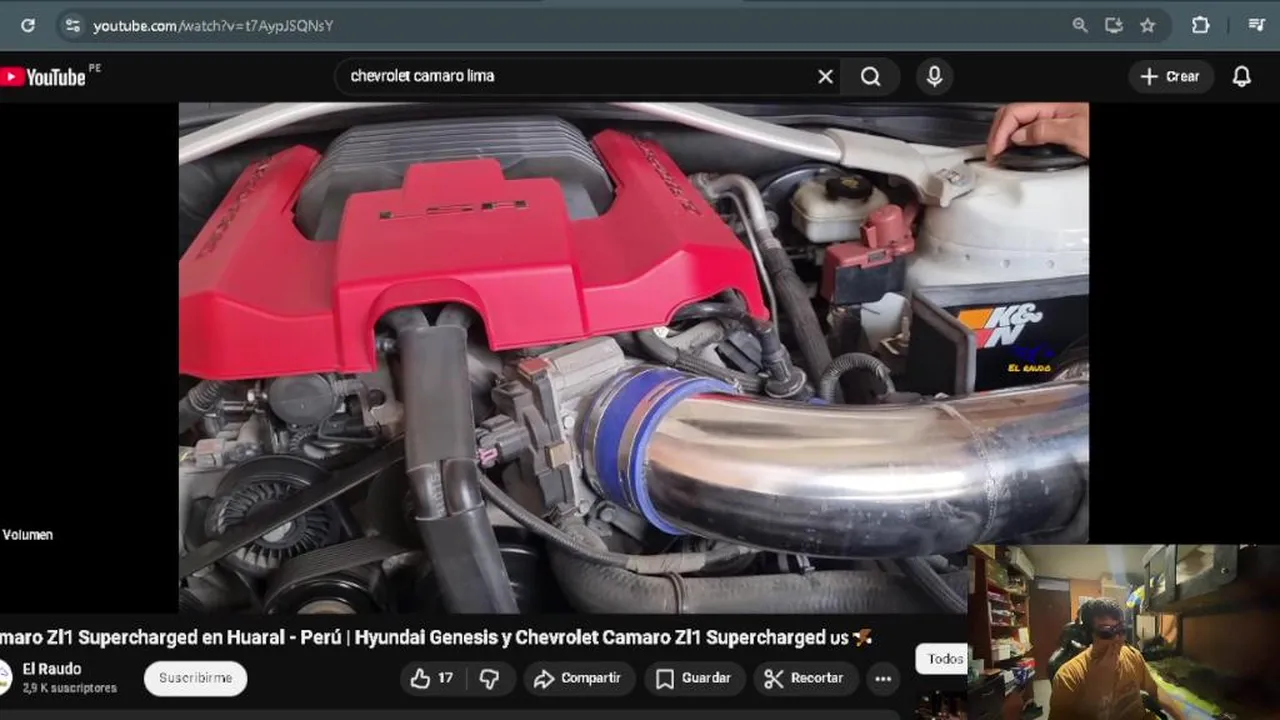1280x720 pixels.
Task: Click the '2,9 K suscriptores' text
Action: (x=69, y=688)
